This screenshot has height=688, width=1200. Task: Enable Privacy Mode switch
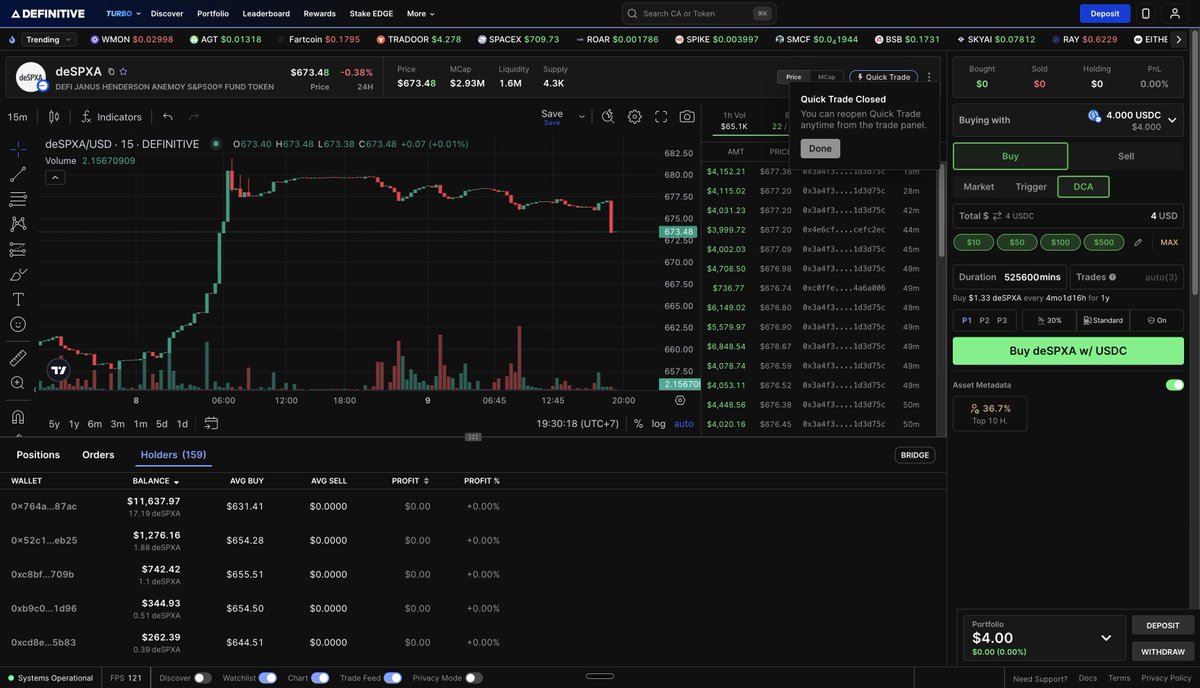pyautogui.click(x=473, y=678)
